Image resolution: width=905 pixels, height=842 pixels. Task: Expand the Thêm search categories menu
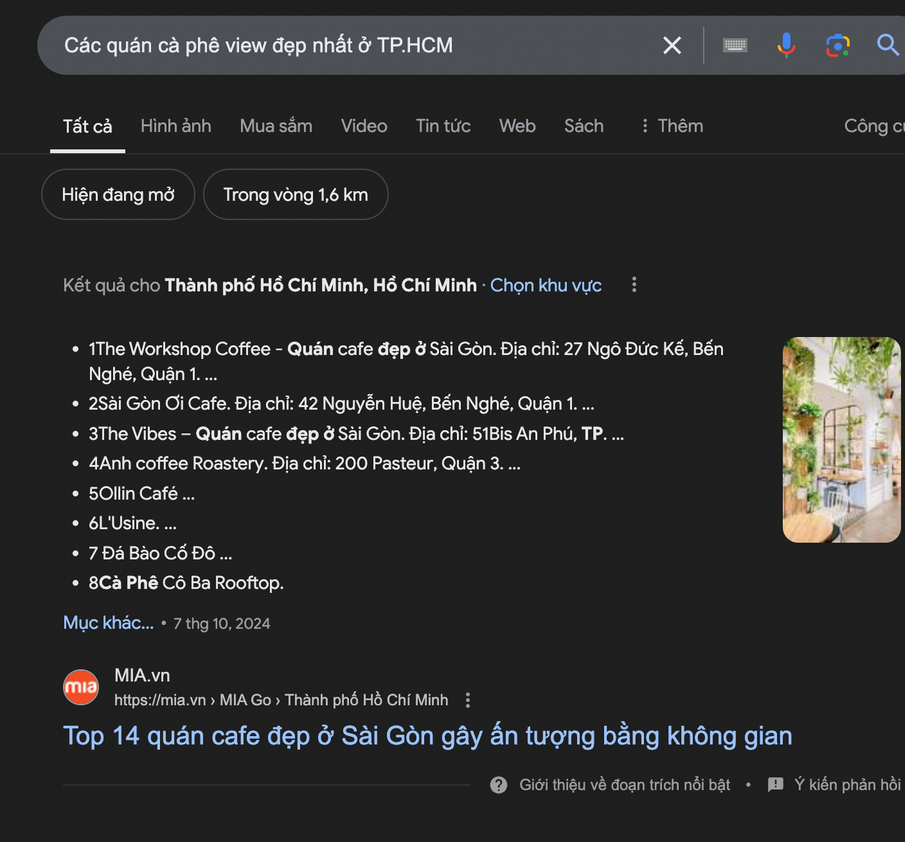(671, 126)
